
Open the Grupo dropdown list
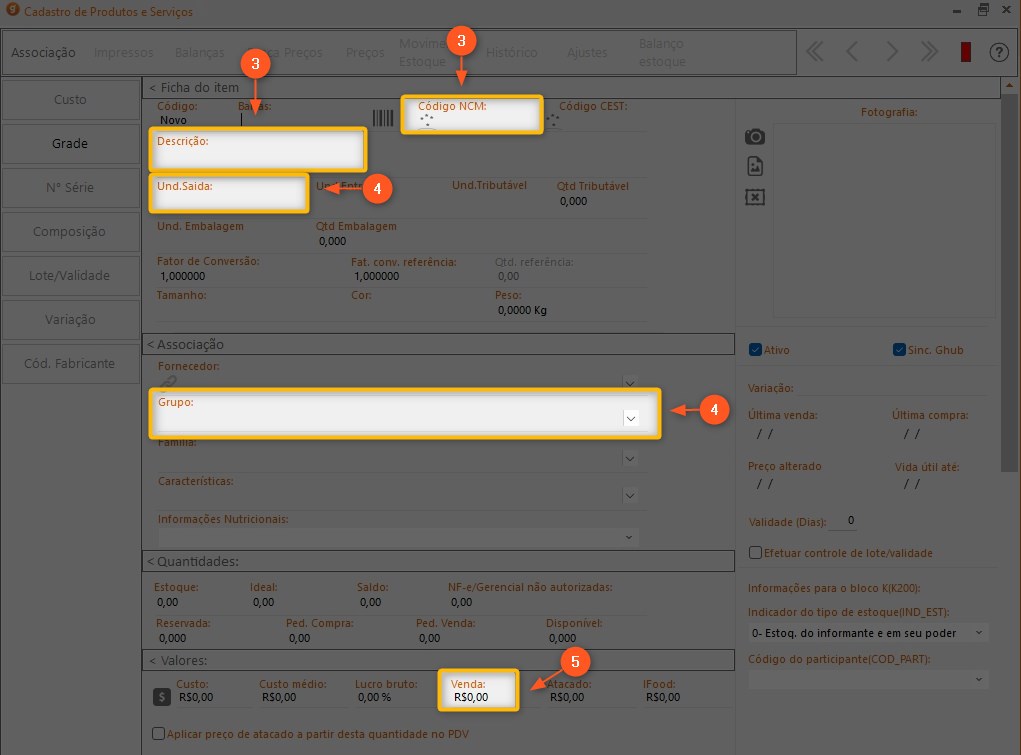[x=631, y=419]
